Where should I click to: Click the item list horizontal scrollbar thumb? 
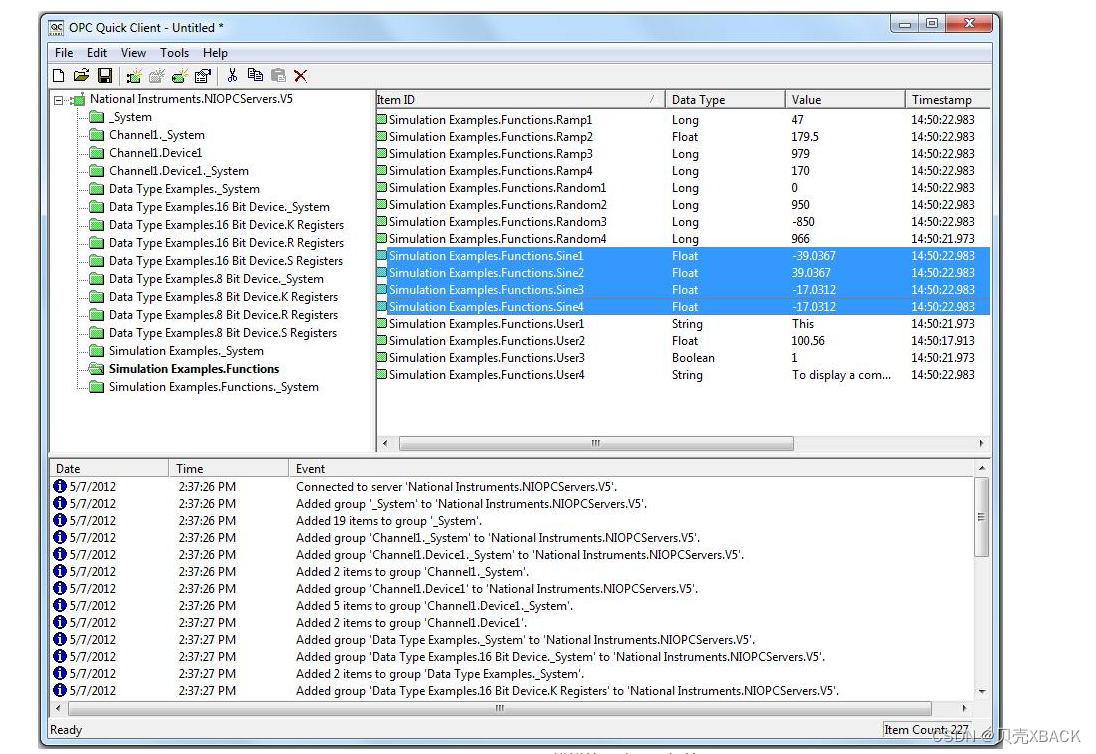(x=596, y=443)
